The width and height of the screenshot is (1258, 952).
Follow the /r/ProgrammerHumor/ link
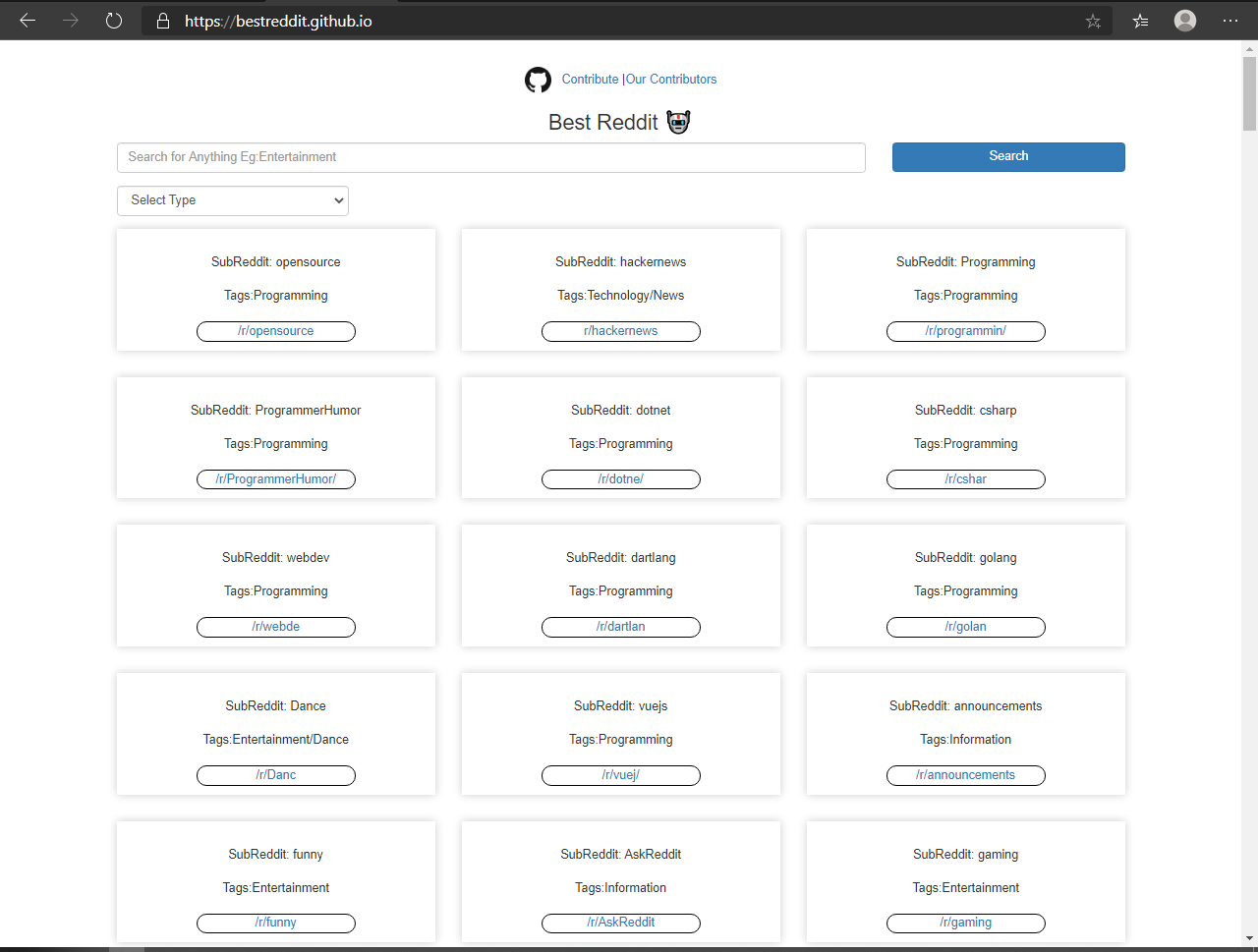pyautogui.click(x=276, y=479)
